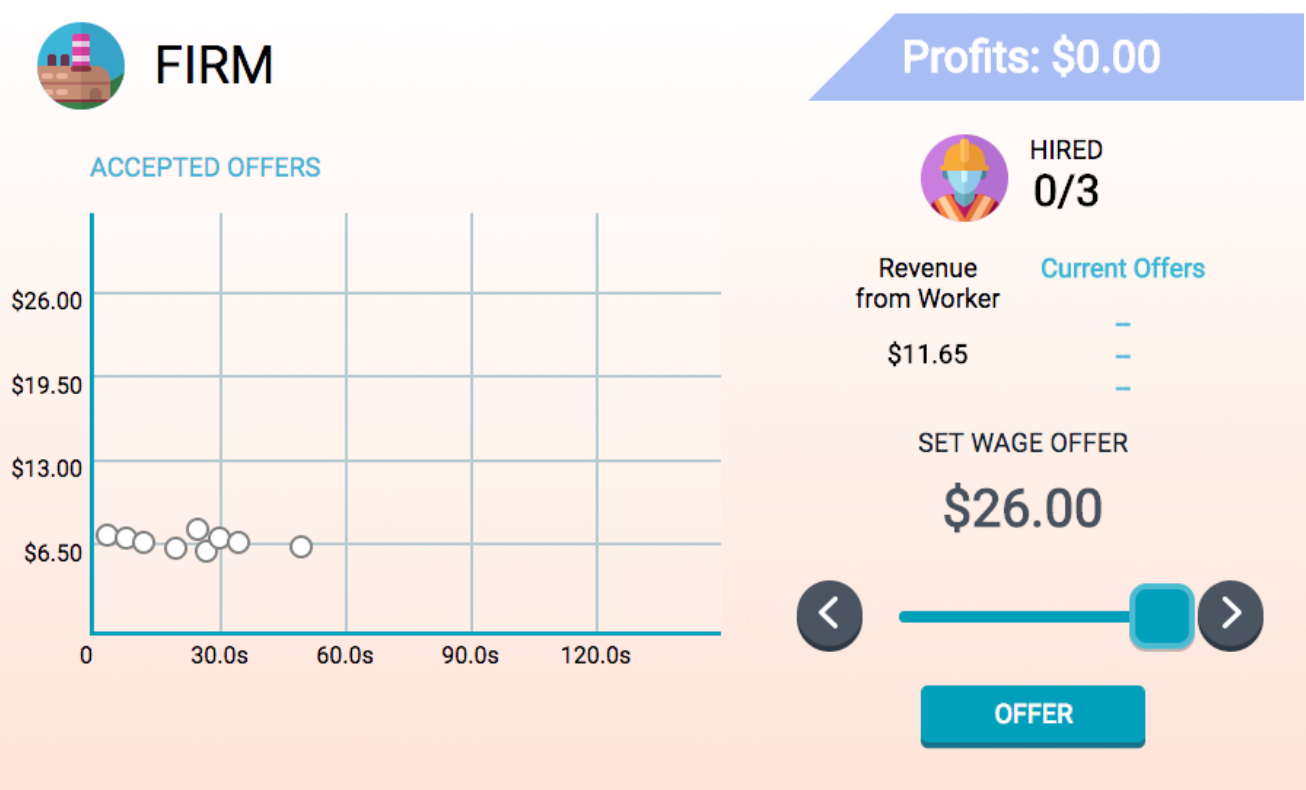Click the highest accepted offer point before 30s
The height and width of the screenshot is (790, 1306).
[197, 529]
